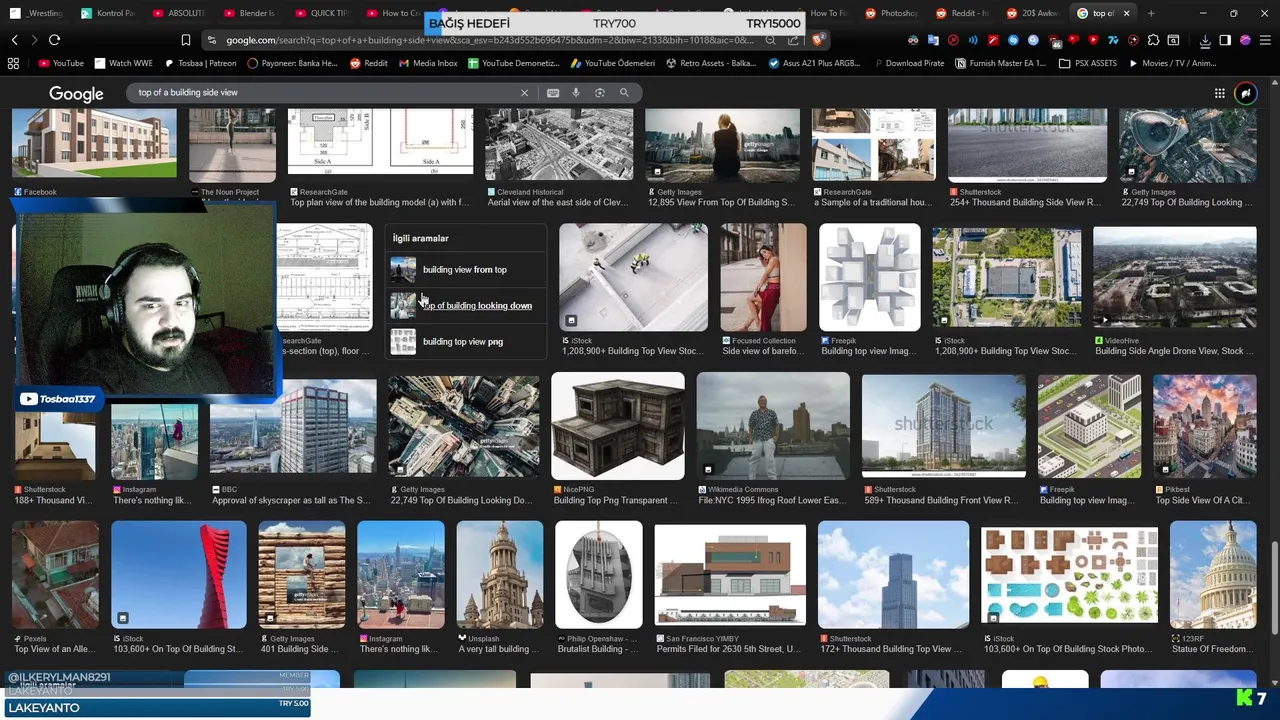Open the Brave Shields lion icon
Screen dimensions: 1280x720
818,40
